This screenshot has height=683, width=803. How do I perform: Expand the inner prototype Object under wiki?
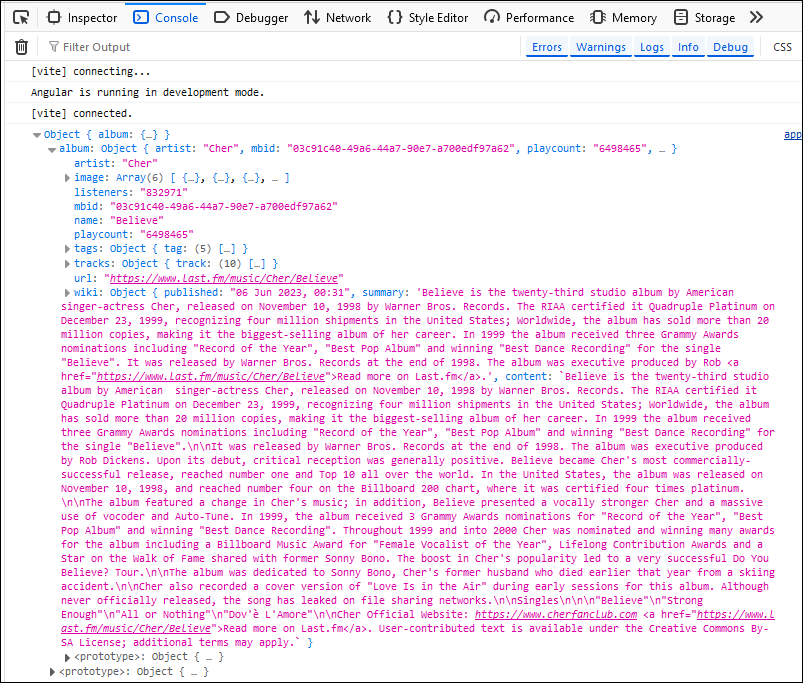click(x=67, y=657)
